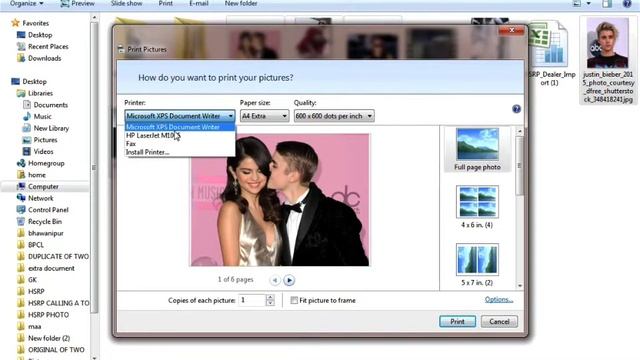Viewport: 640px width, 360px height.
Task: Open Recycle Bin from sidebar
Action: coord(45,222)
